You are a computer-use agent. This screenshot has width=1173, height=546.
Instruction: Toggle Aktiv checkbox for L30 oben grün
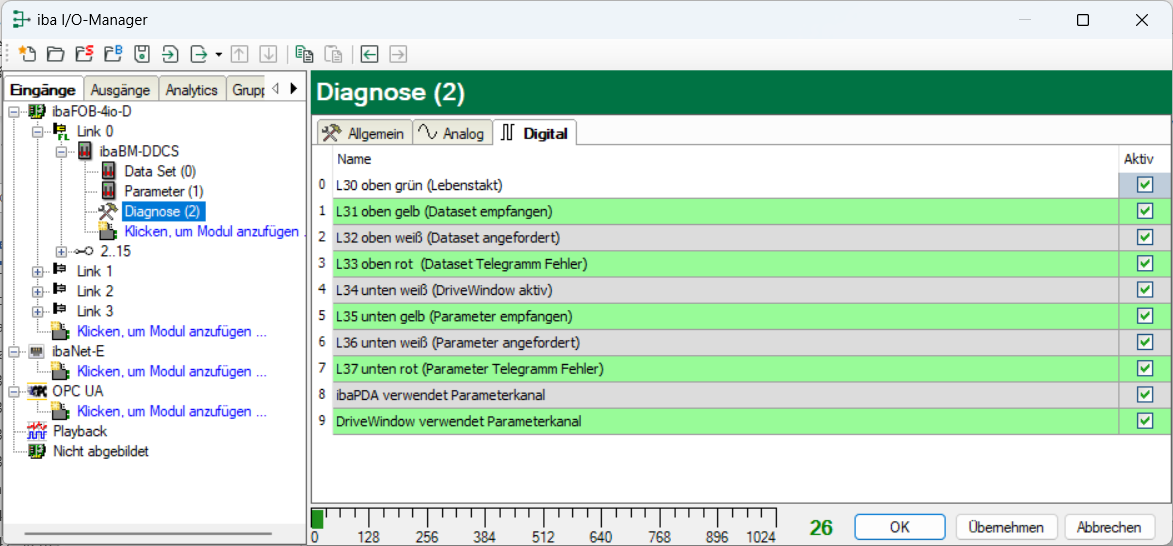pos(1144,185)
